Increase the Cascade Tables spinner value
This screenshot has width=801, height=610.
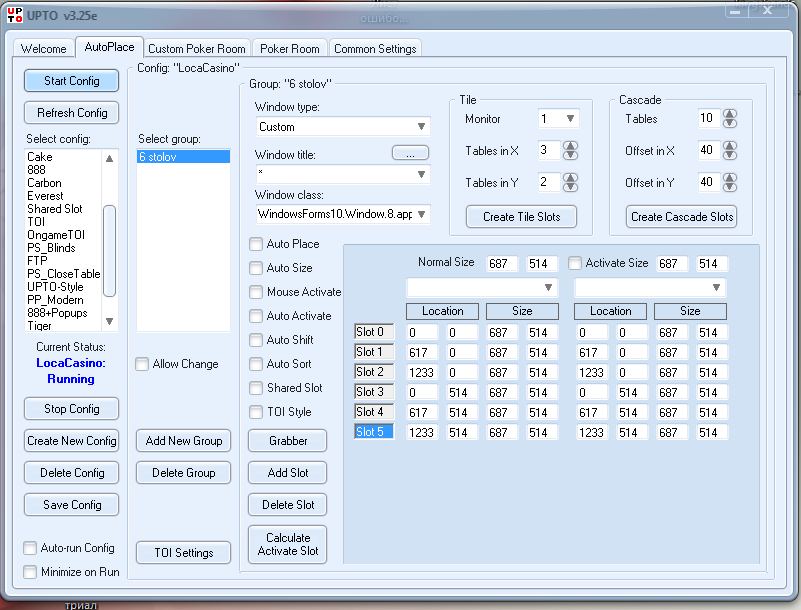click(x=730, y=114)
